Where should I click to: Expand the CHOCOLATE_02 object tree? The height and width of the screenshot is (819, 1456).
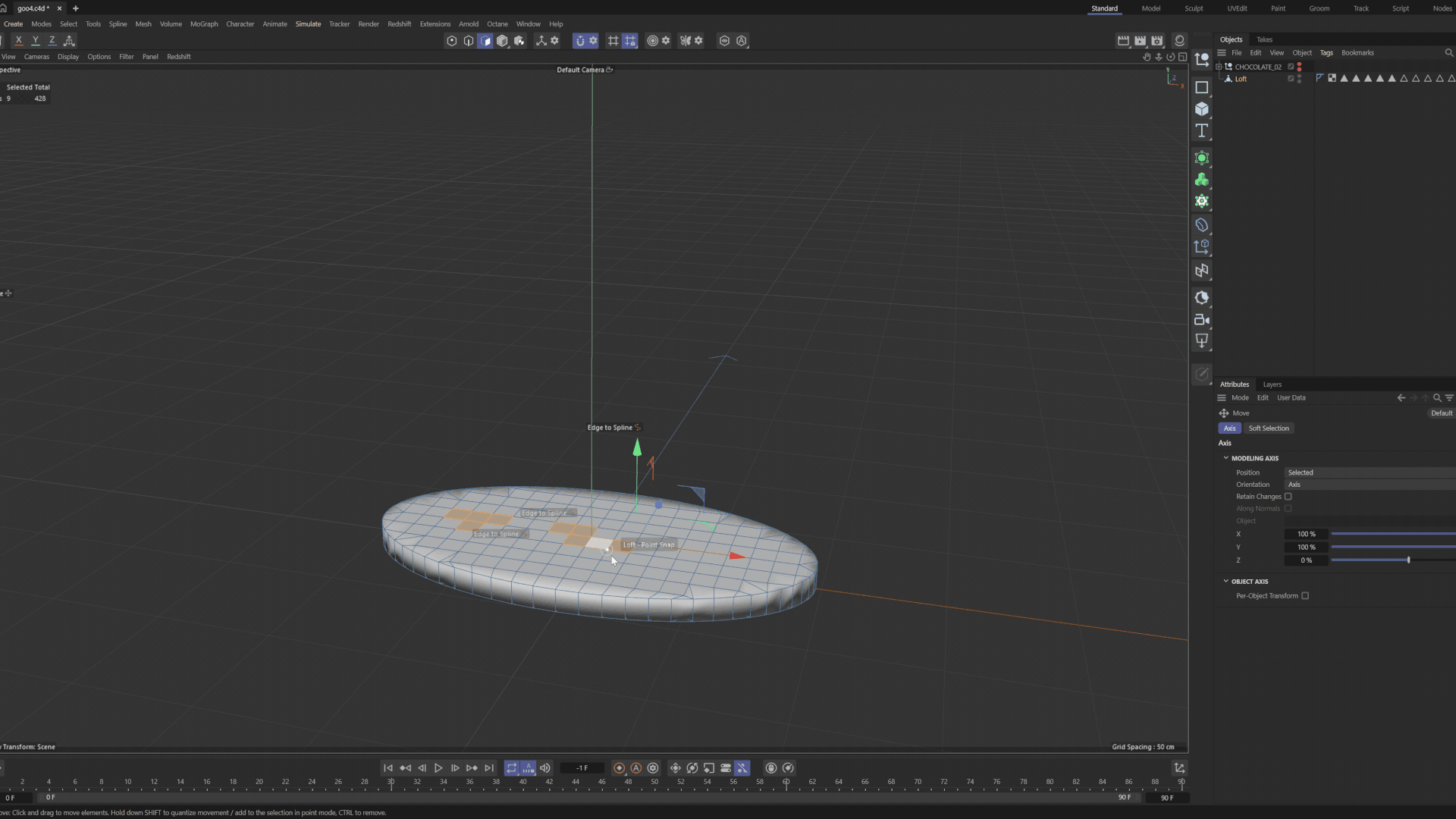pyautogui.click(x=1219, y=67)
